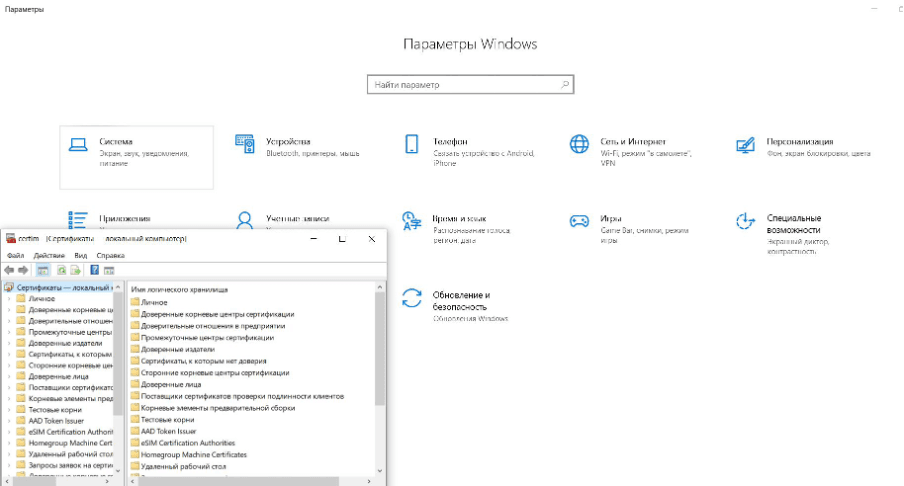Expand Доверительные отношения tree node chevron
The image size is (904, 486).
tap(9, 321)
